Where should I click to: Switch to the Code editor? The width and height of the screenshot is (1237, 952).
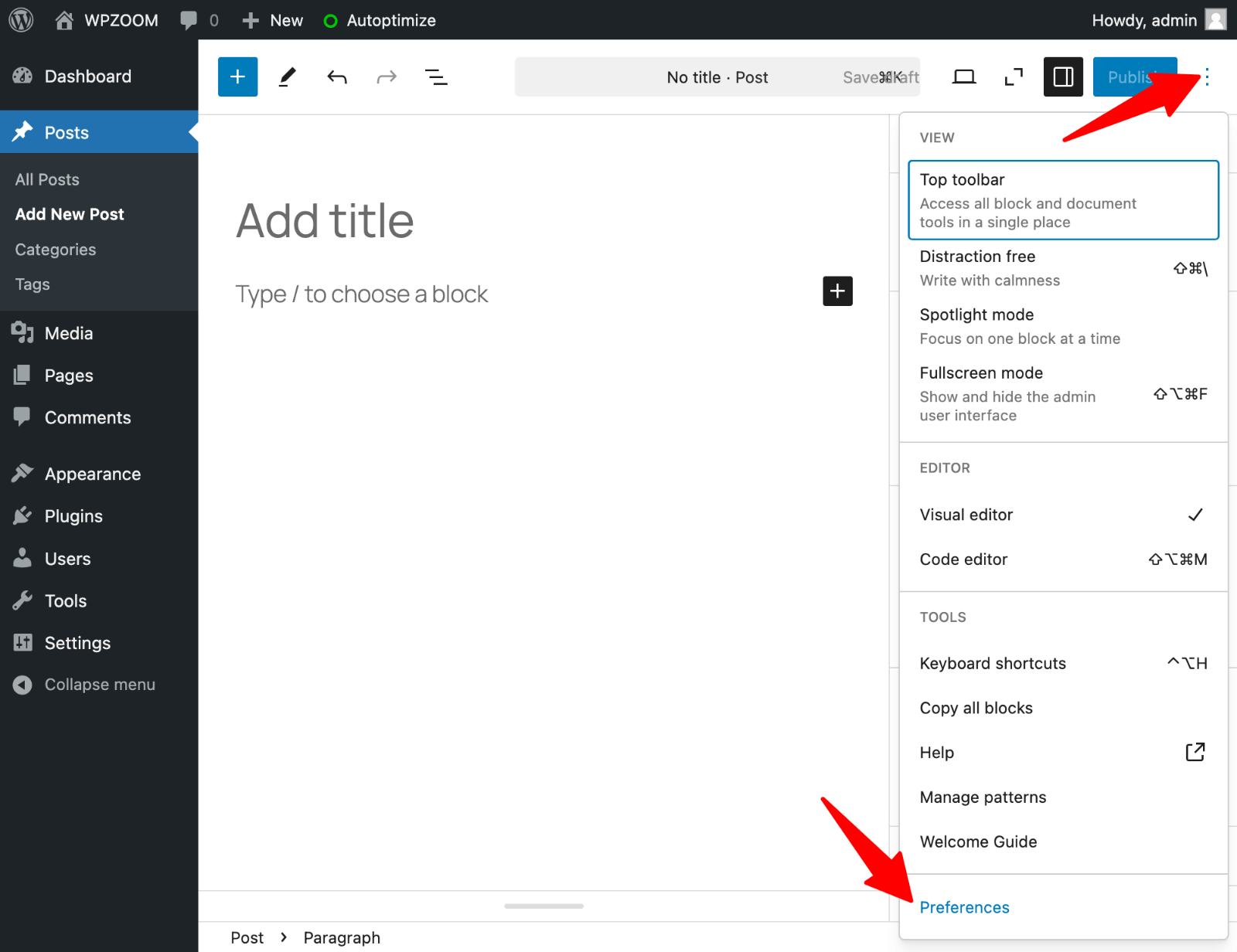[x=1064, y=559]
